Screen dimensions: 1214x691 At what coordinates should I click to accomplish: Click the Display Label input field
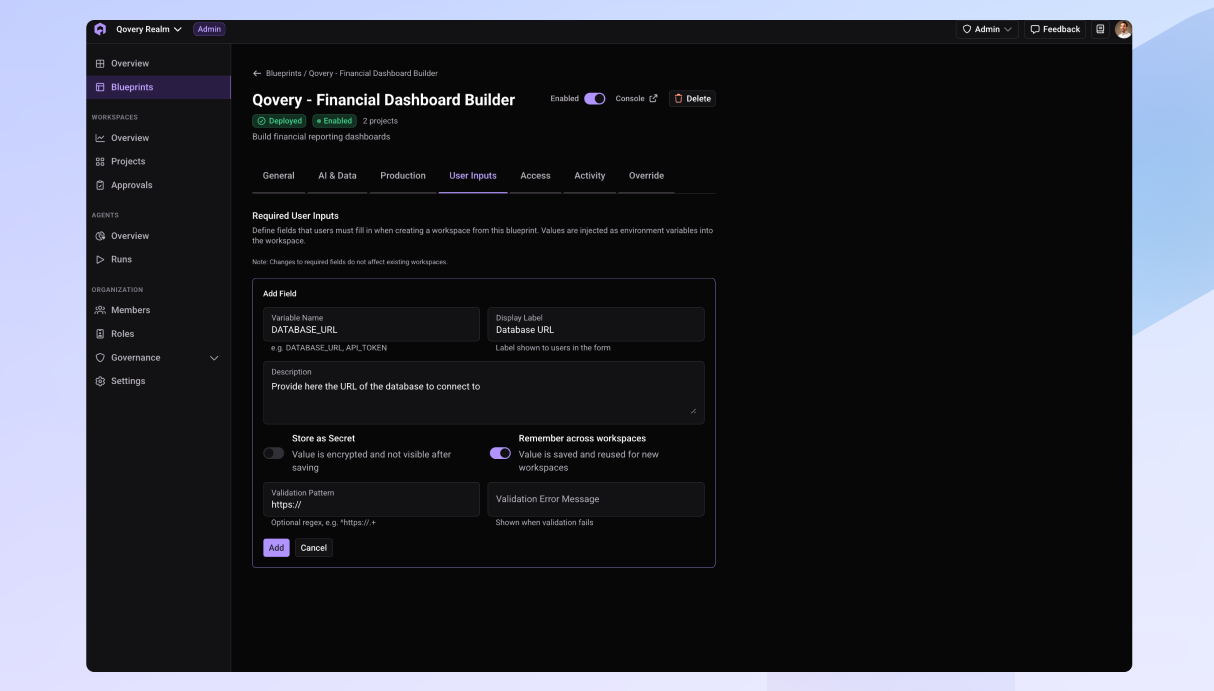tap(596, 324)
